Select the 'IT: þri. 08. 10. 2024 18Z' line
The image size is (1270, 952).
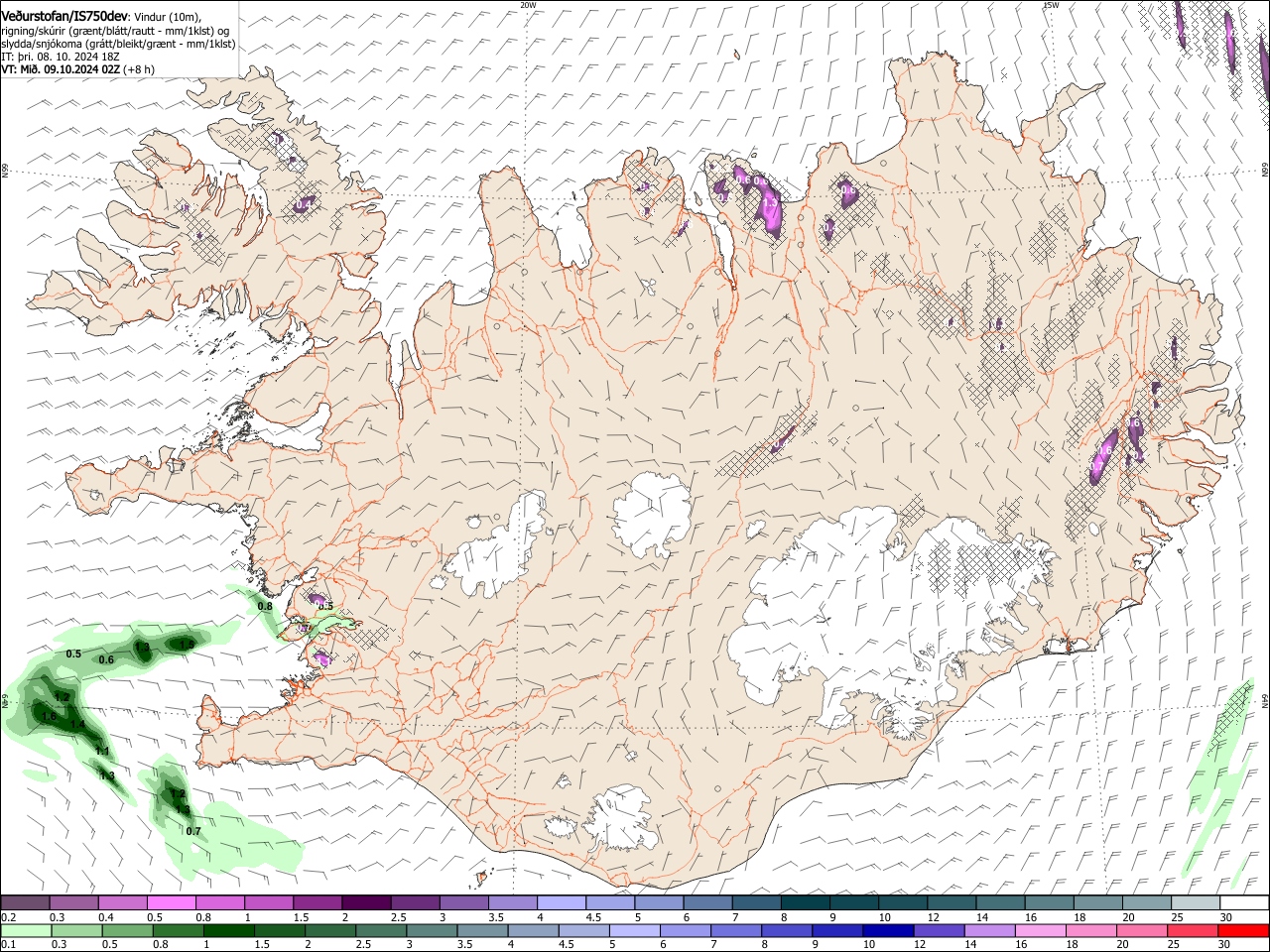61,57
